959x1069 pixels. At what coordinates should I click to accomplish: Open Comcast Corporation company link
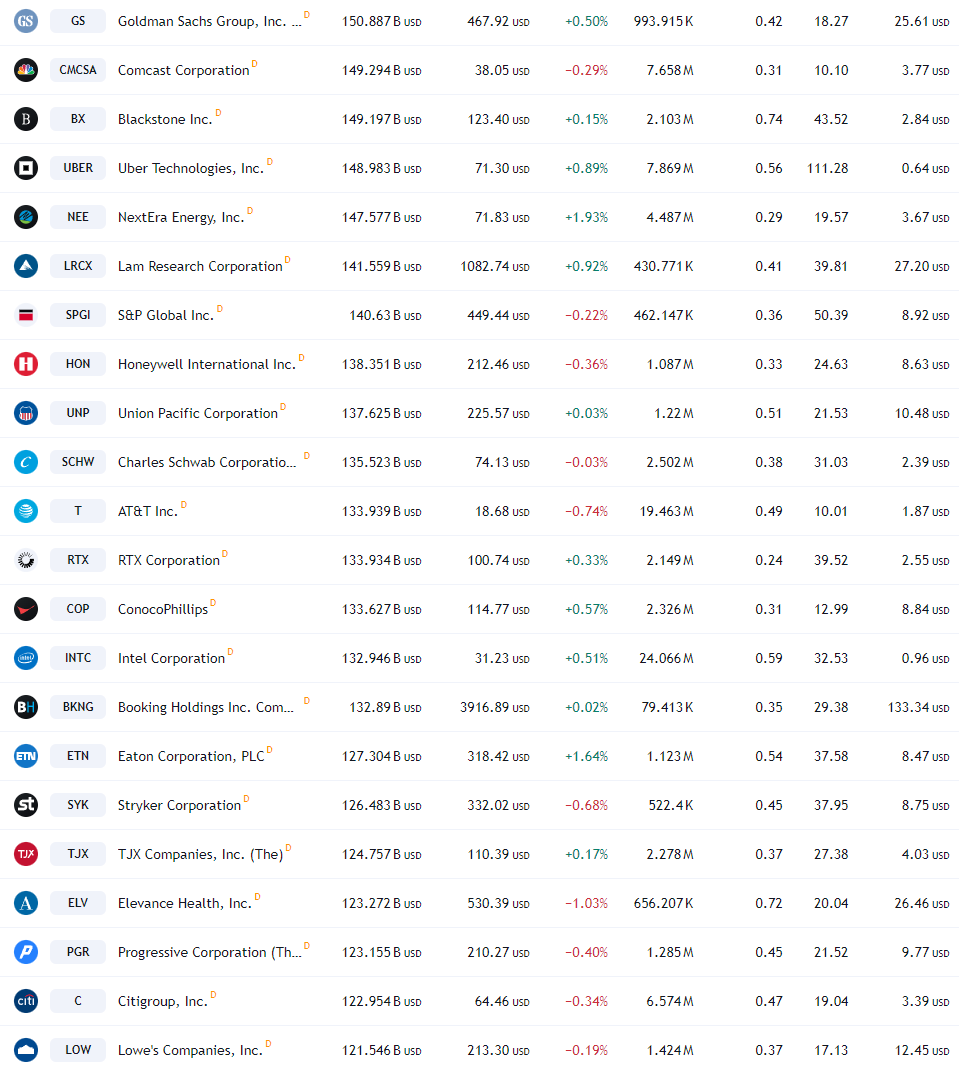pos(183,70)
